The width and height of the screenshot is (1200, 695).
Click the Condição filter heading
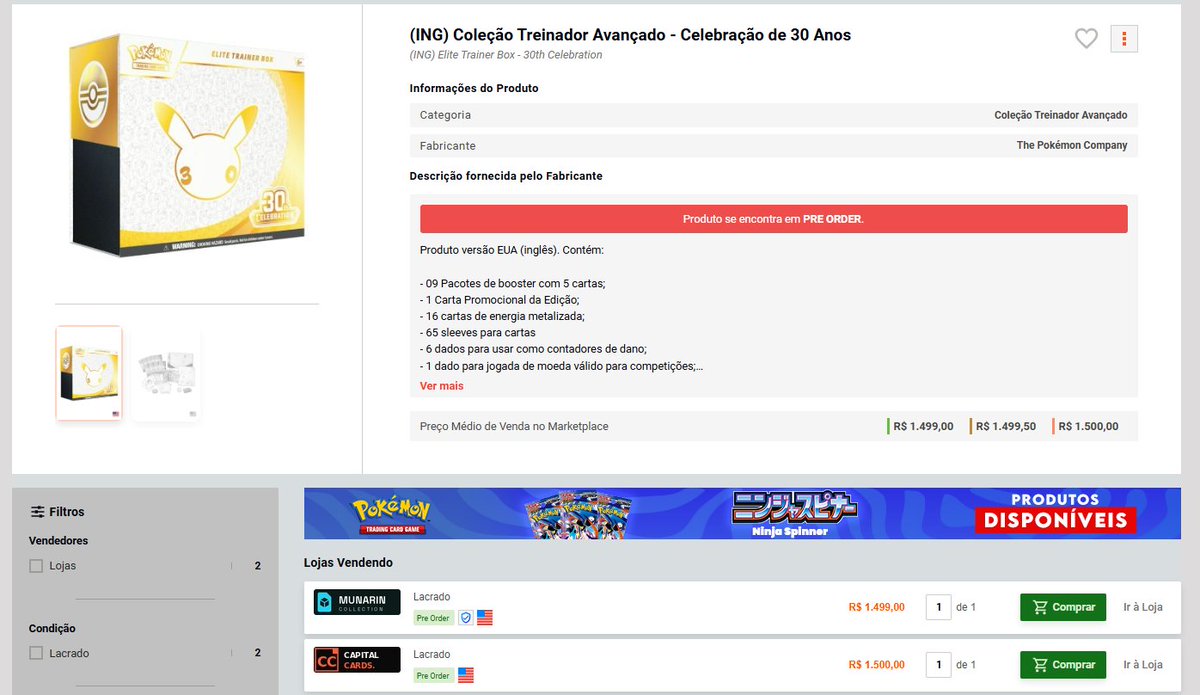(52, 629)
